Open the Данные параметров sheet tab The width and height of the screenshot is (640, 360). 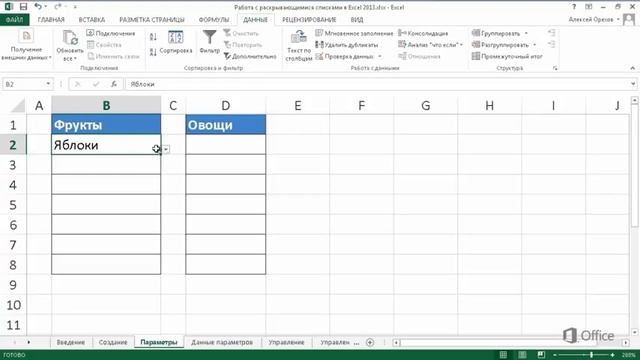click(222, 342)
